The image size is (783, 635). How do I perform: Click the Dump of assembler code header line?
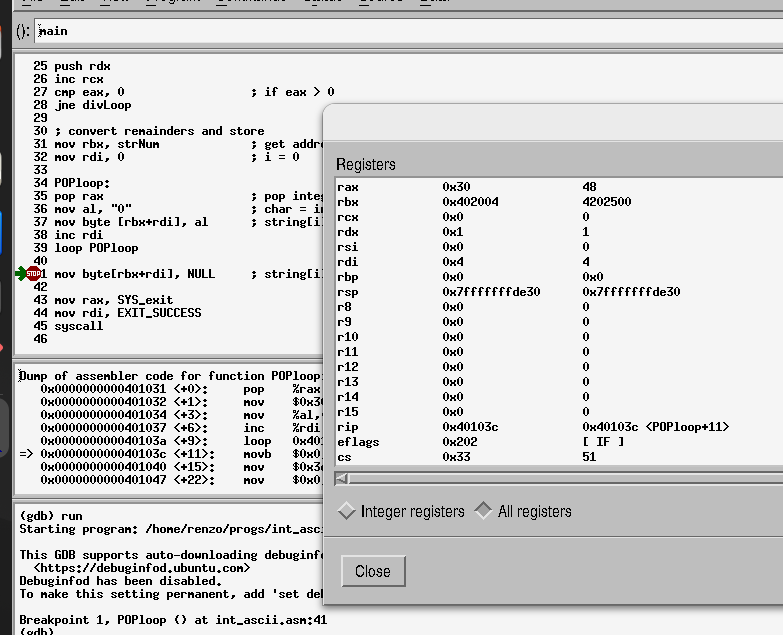click(171, 376)
